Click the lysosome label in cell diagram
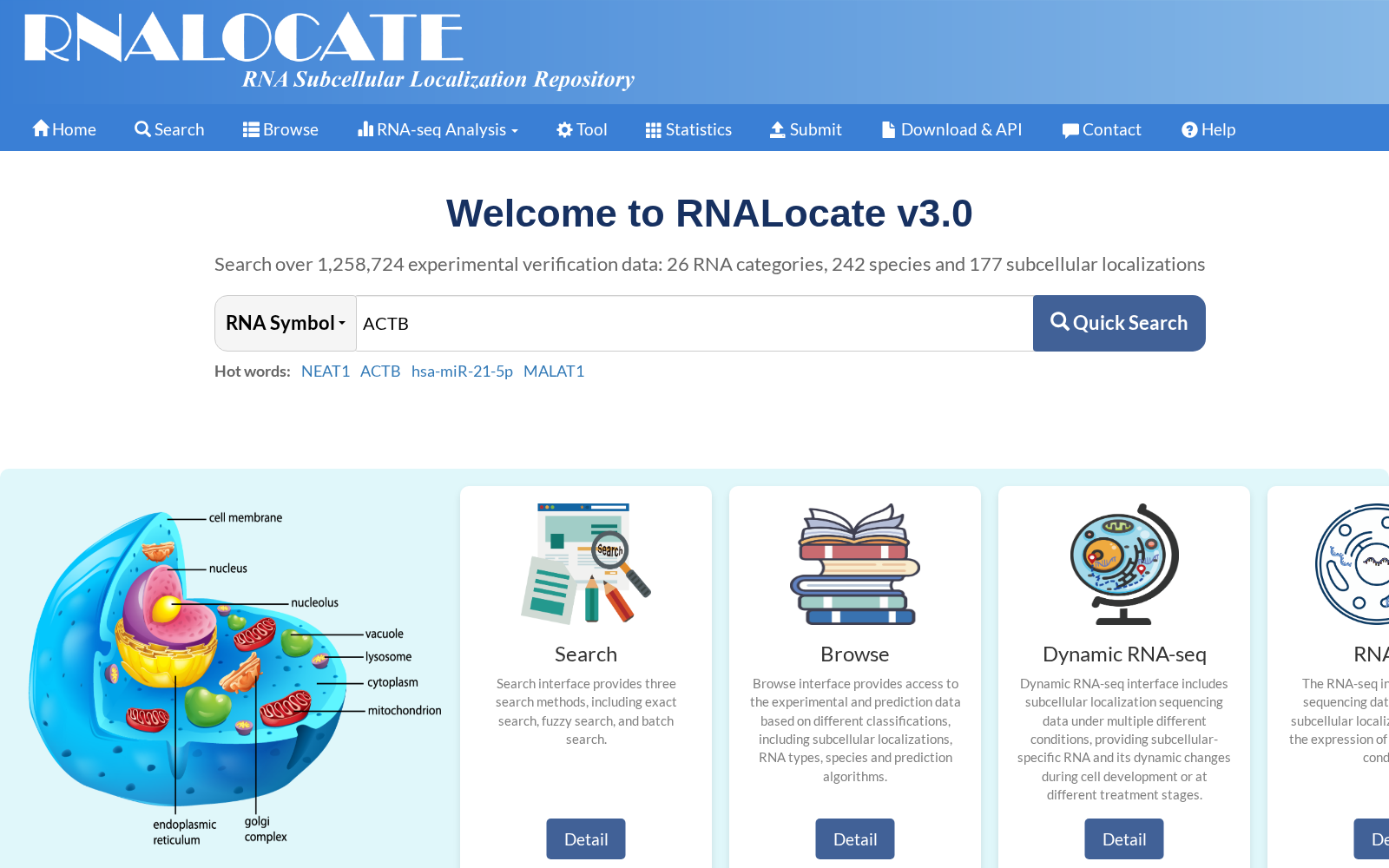Image resolution: width=1389 pixels, height=868 pixels. 388,657
